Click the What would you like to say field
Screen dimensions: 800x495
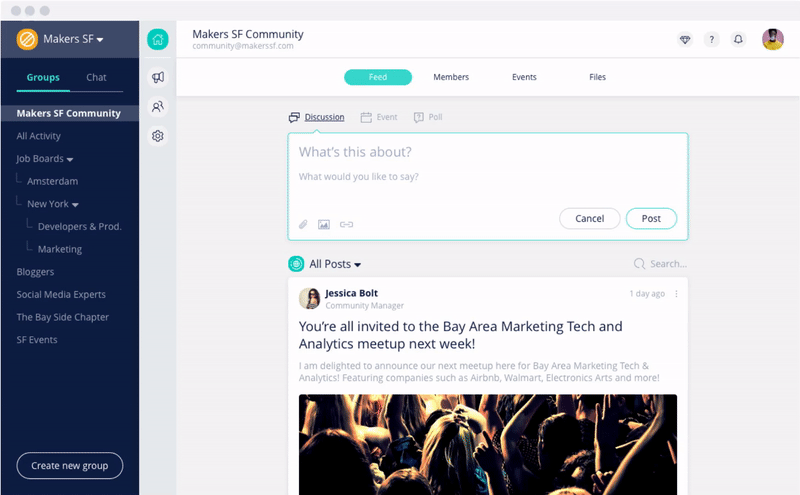359,177
